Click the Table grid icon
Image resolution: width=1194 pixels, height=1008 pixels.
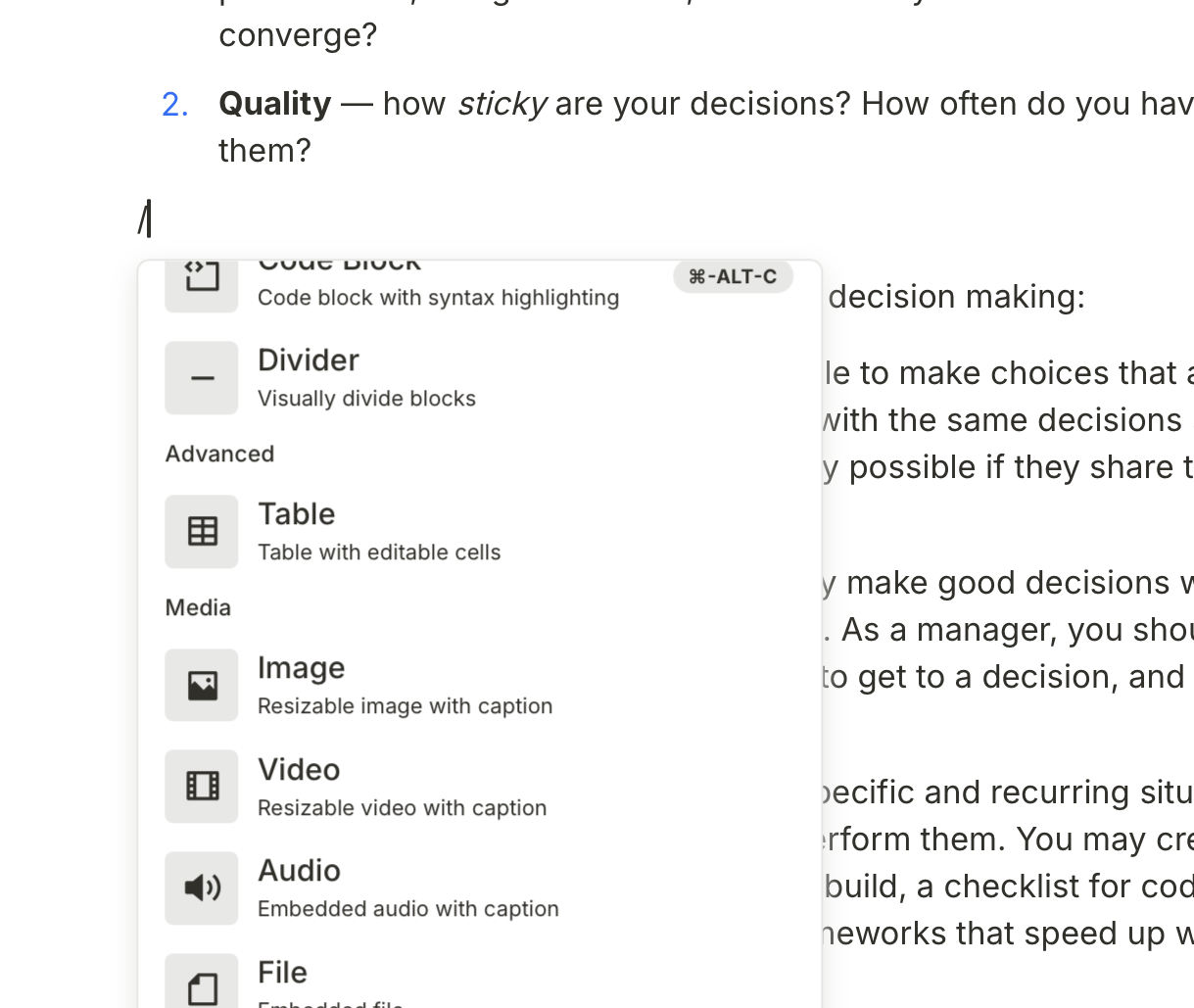[202, 532]
